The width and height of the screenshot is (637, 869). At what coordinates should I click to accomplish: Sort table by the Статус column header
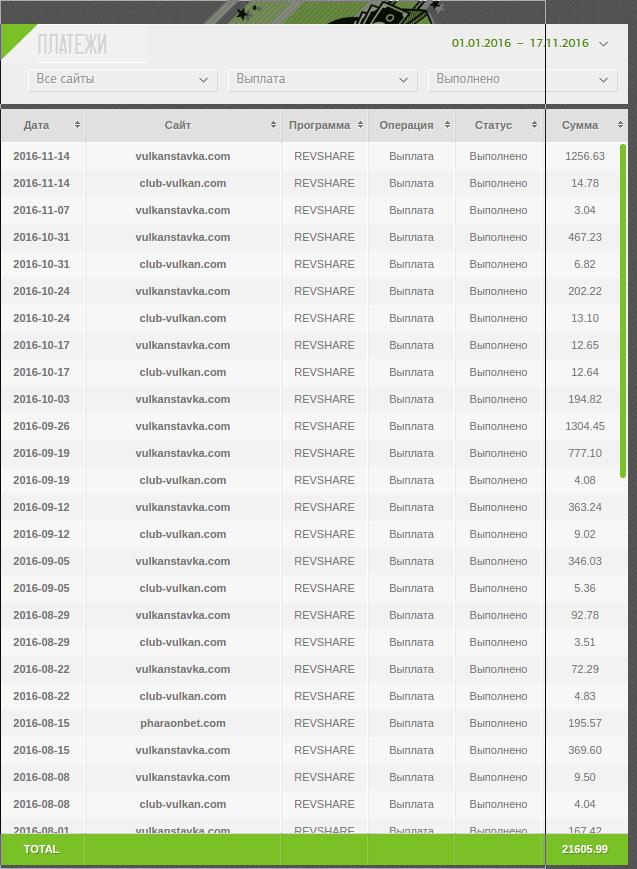tap(498, 125)
